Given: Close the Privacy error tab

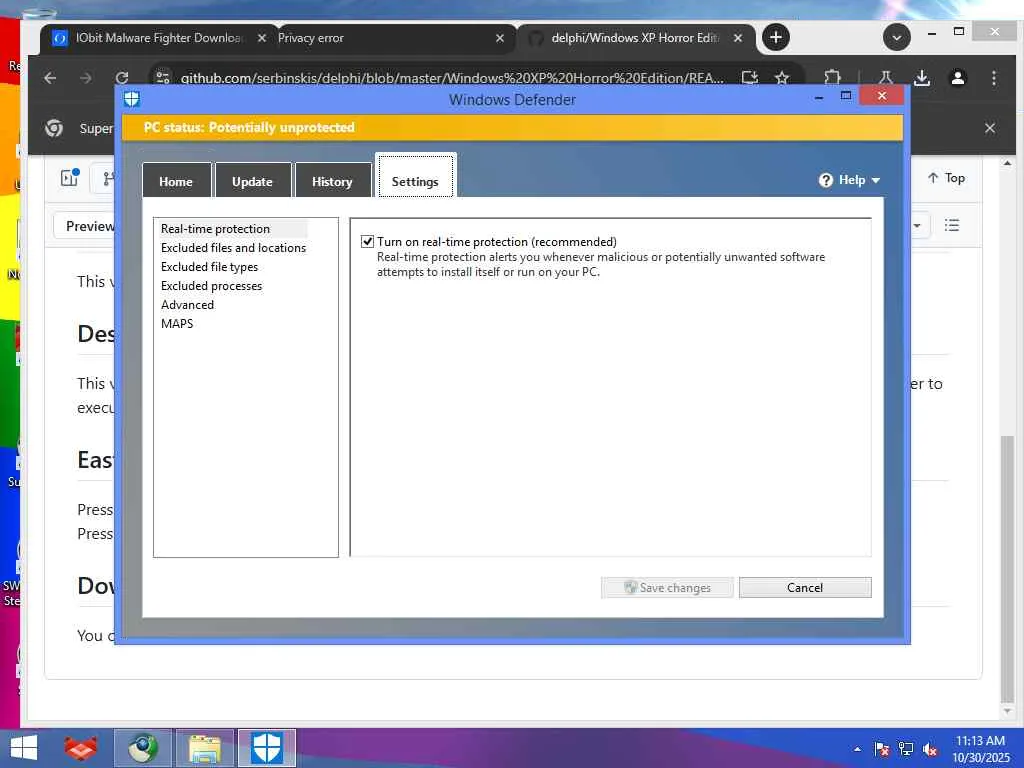Looking at the screenshot, I should 500,38.
